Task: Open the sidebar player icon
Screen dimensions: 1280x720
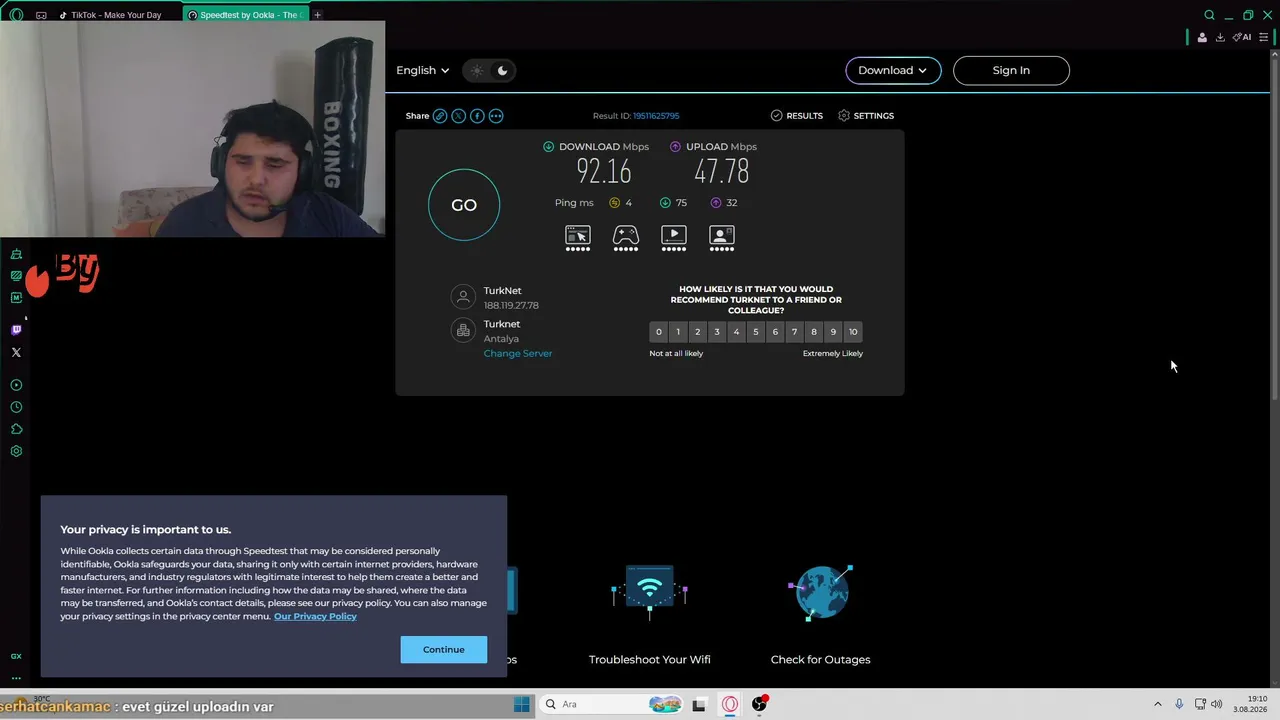Action: click(16, 385)
